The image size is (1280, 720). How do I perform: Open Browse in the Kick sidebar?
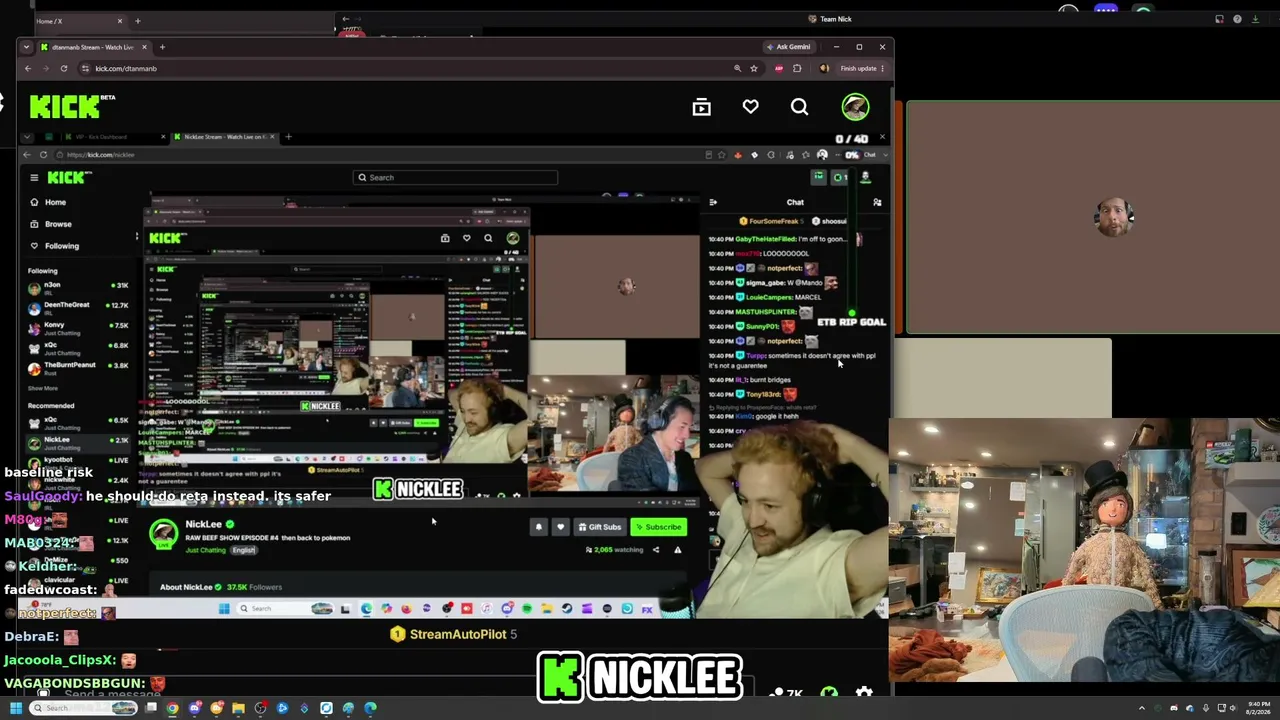(58, 224)
